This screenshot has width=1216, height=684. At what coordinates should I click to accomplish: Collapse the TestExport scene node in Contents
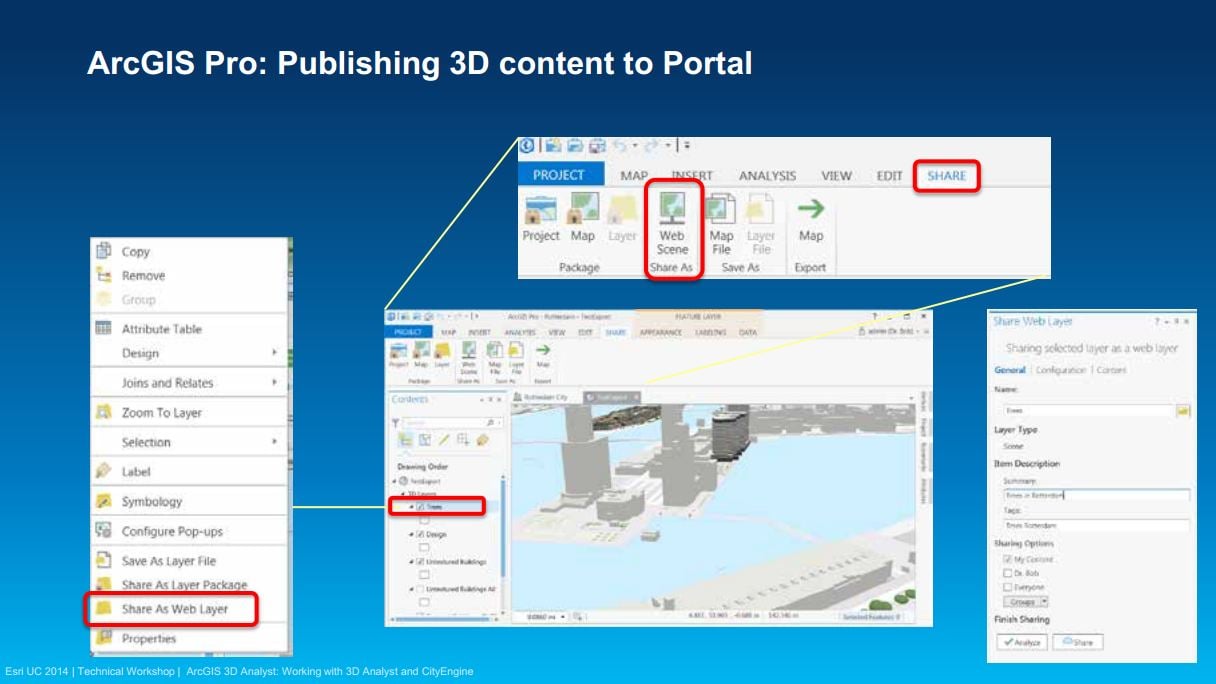point(393,481)
